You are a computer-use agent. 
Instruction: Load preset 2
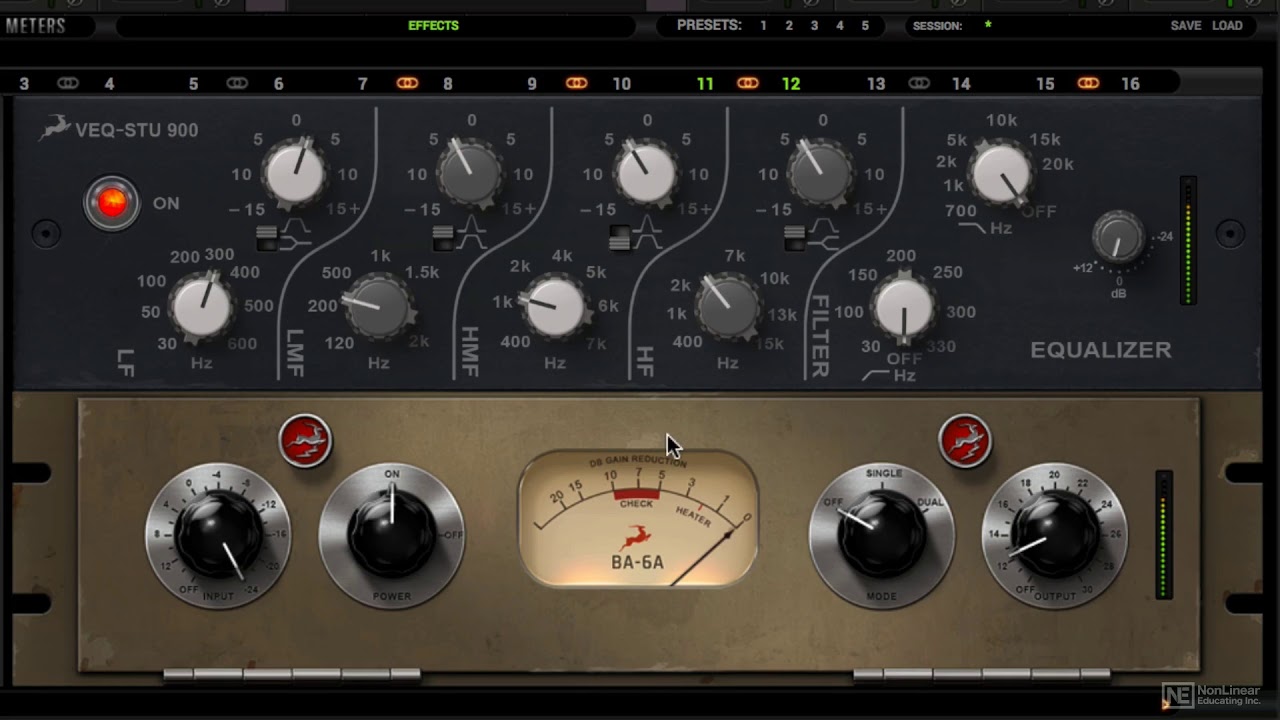[x=789, y=26]
